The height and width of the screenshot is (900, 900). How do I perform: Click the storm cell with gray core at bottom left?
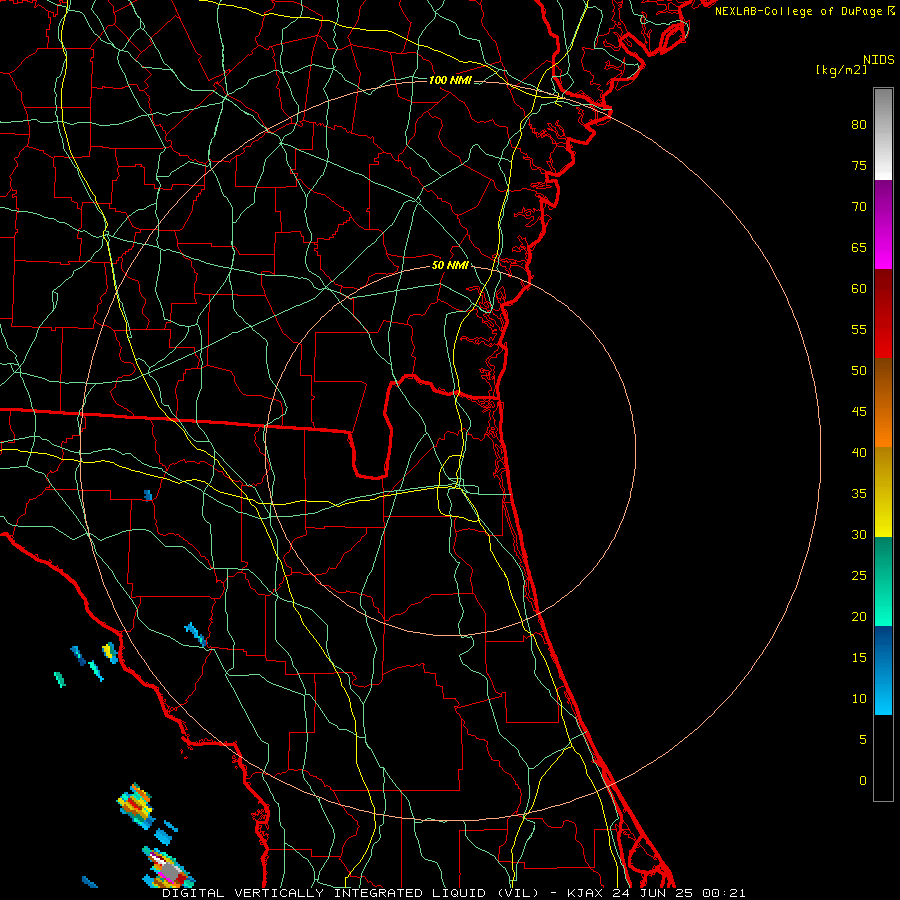tap(168, 869)
